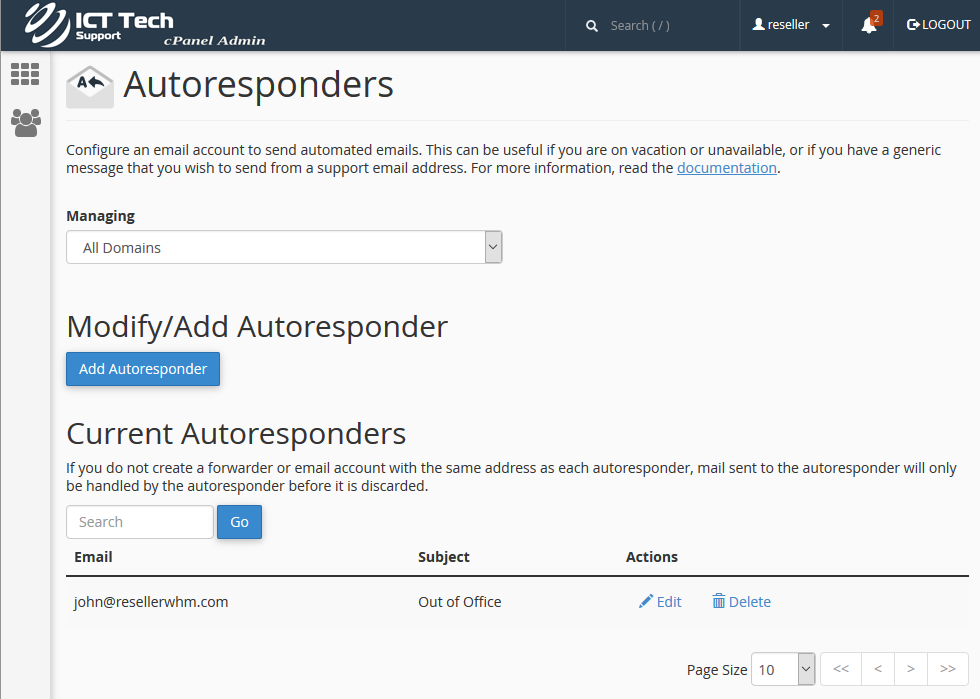
Task: Edit the john@resellerwhm.com autoresponder
Action: pos(660,602)
